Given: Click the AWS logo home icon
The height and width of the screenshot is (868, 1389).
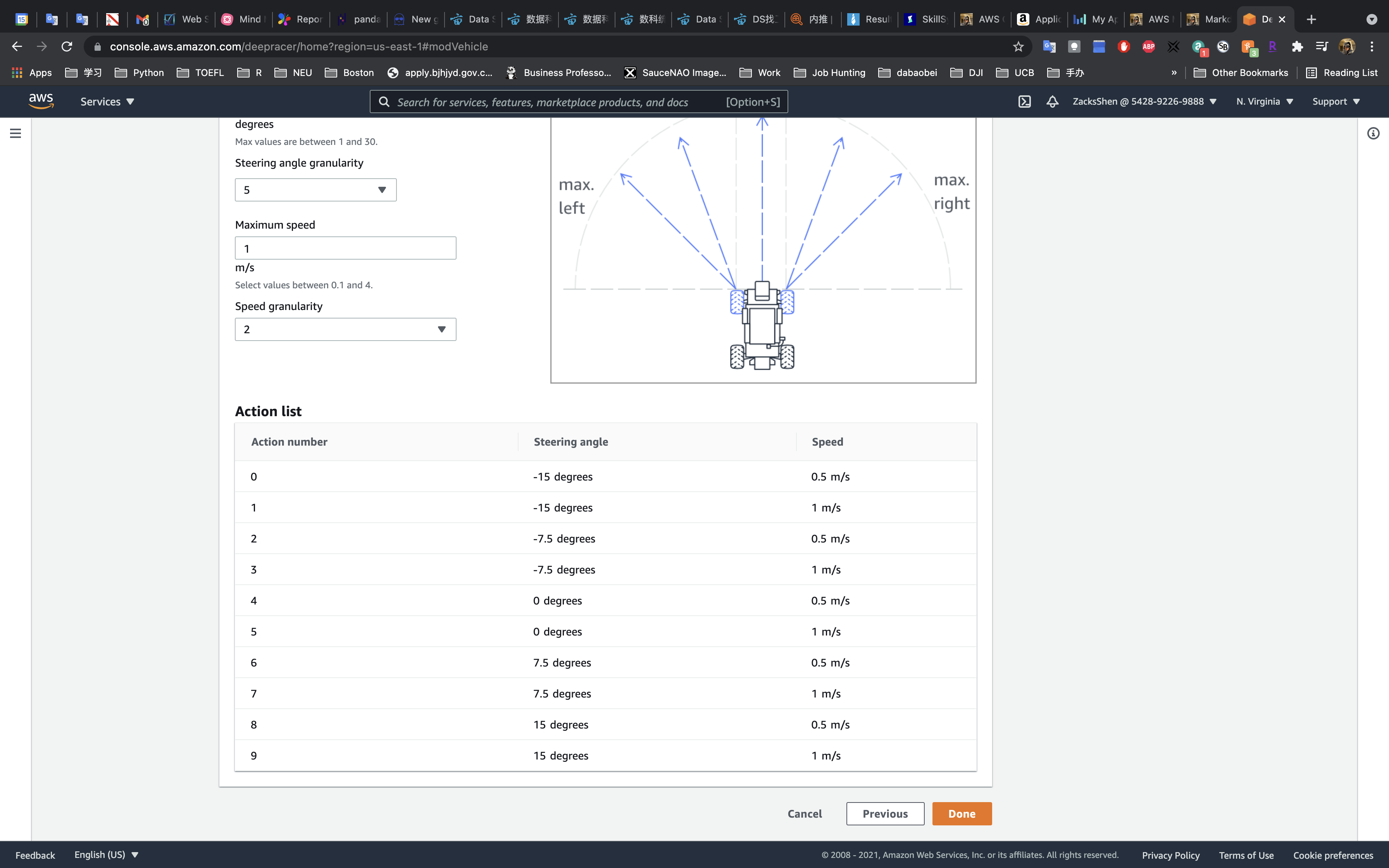Looking at the screenshot, I should [x=41, y=101].
